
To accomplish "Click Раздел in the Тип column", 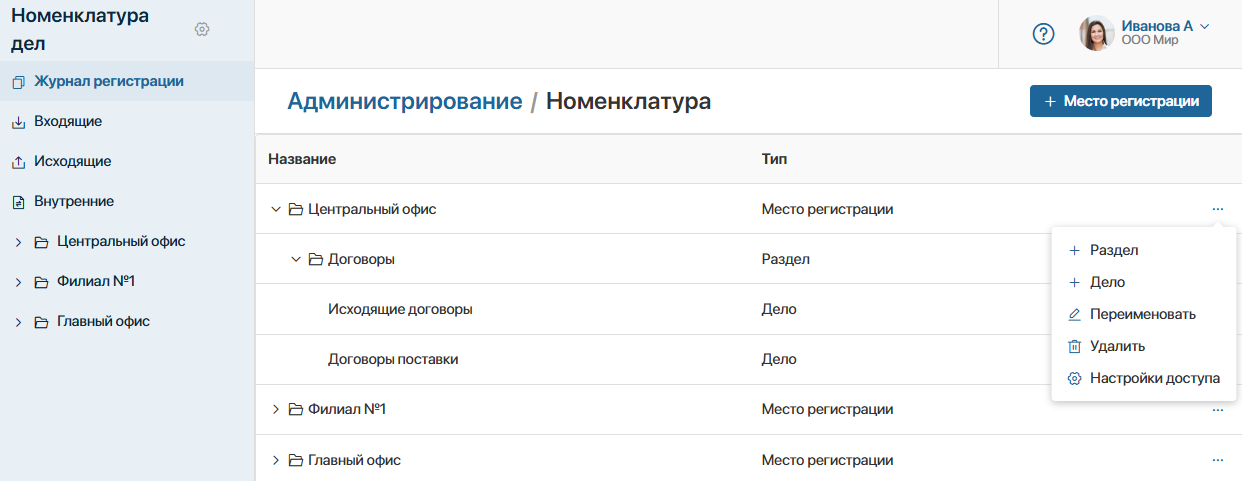I will 786,259.
